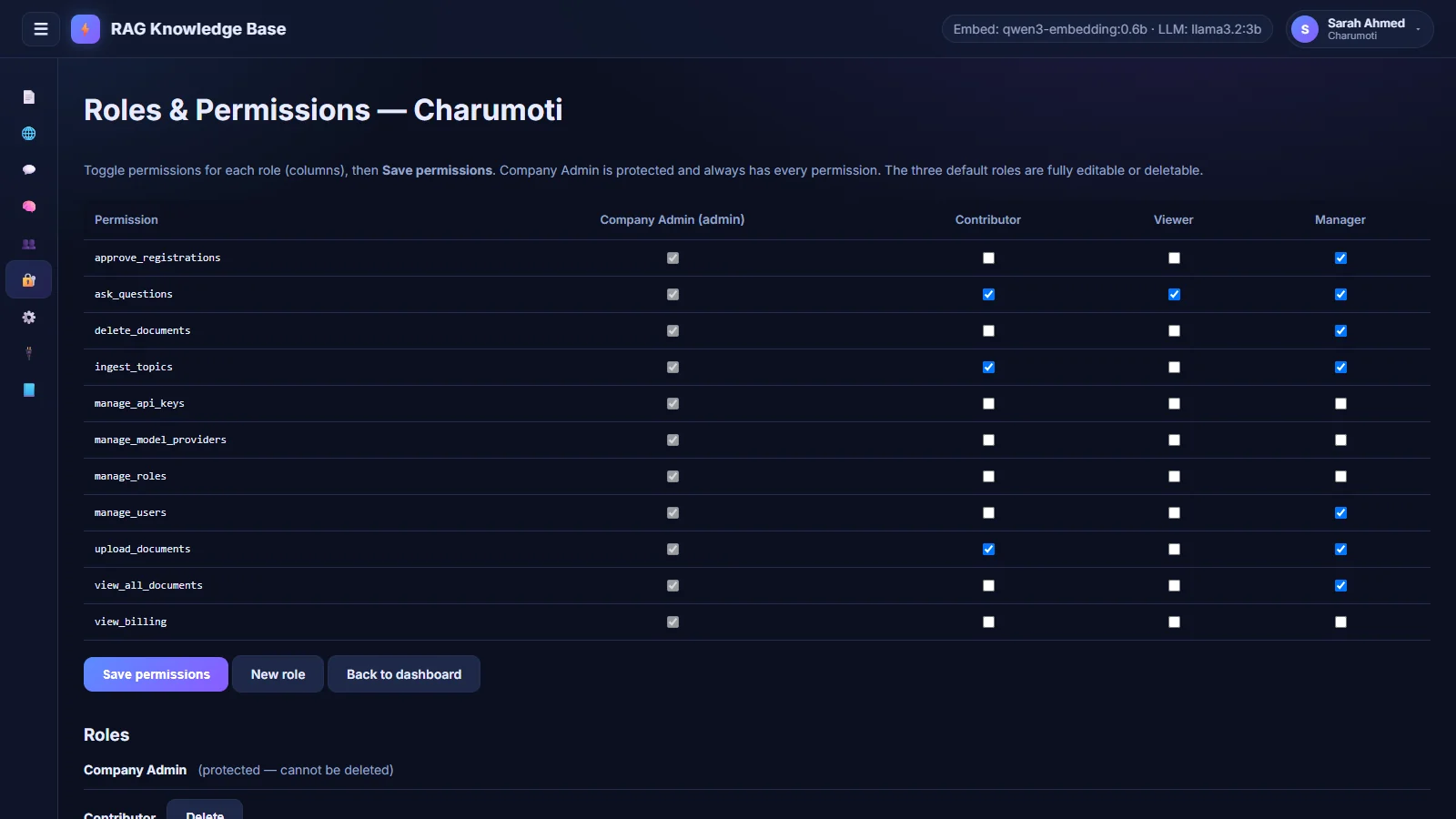Open the plug icon in sidebar
The width and height of the screenshot is (1456, 819).
29,353
